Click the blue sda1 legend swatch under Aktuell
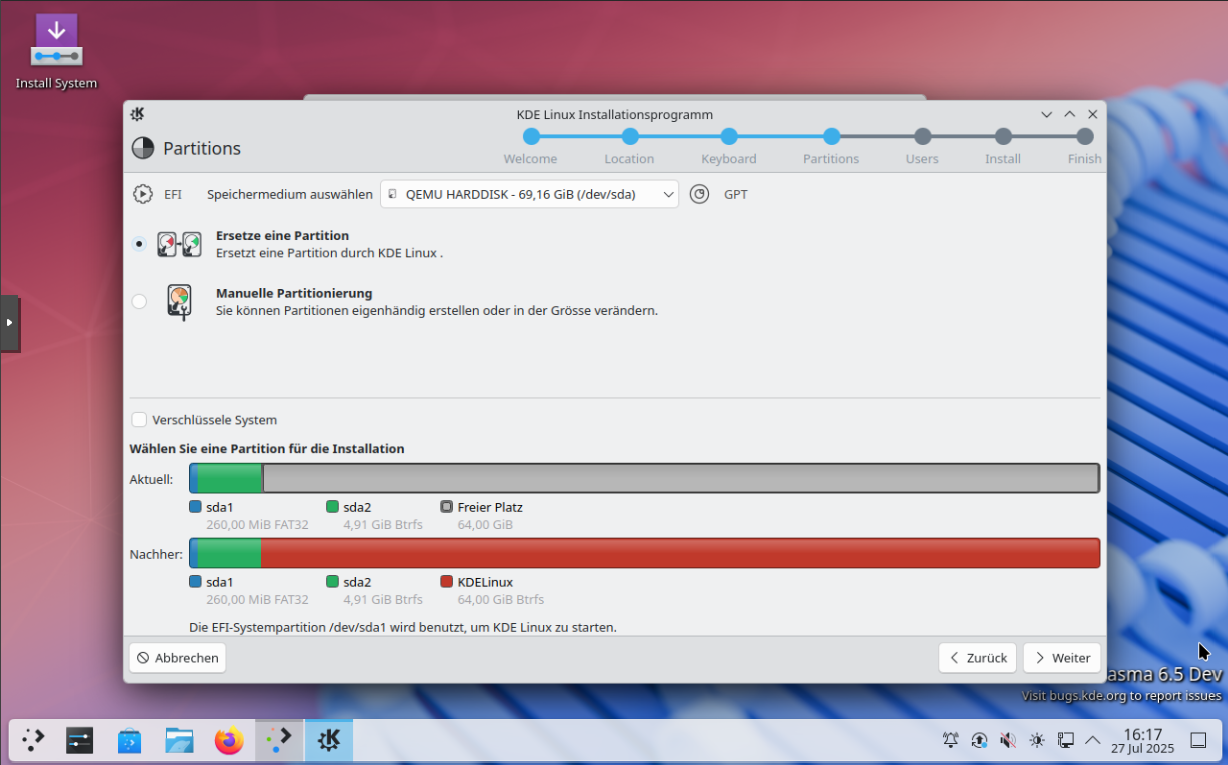1228x765 pixels. click(195, 507)
